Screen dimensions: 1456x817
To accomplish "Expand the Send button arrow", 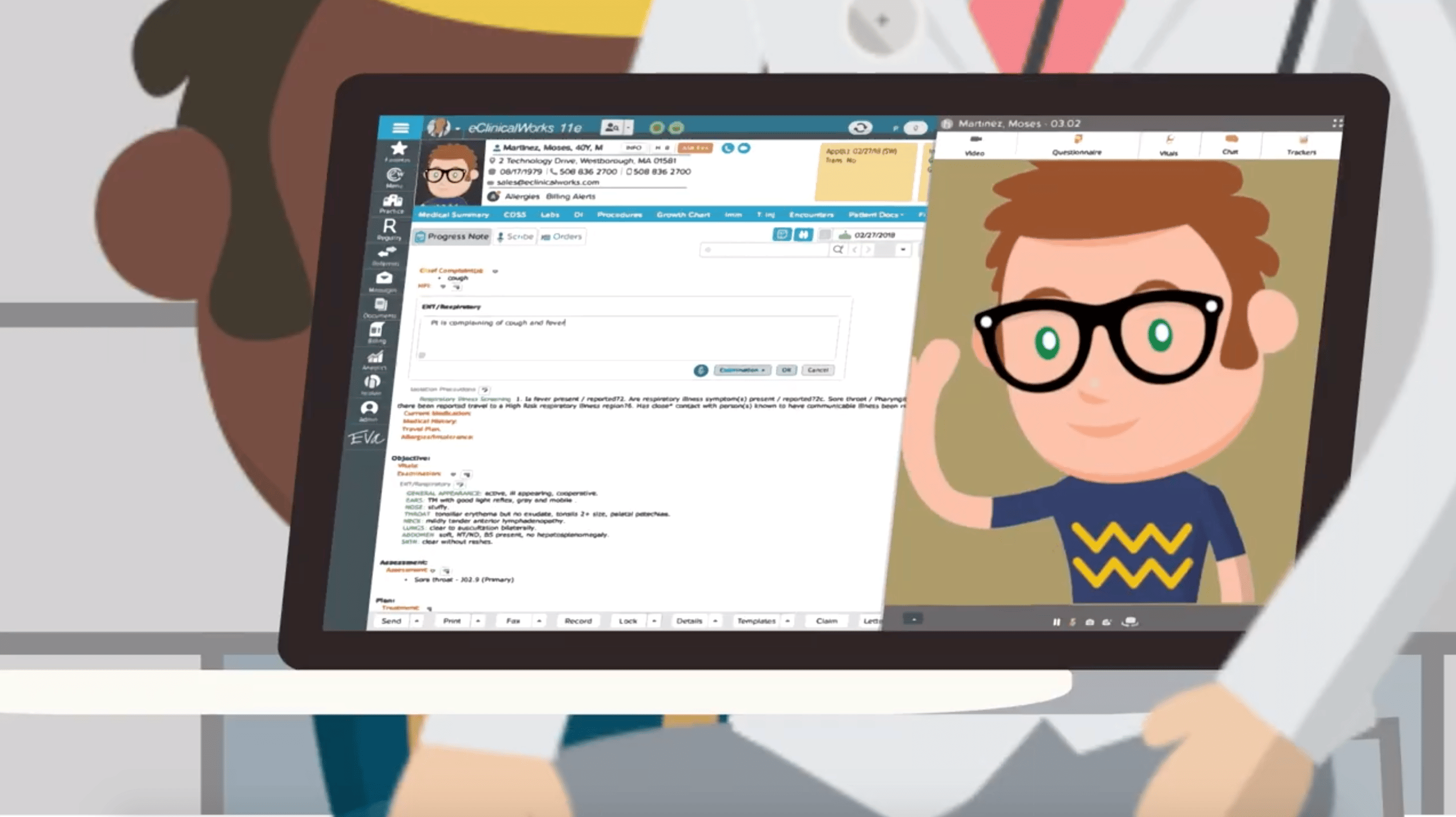I will (x=417, y=621).
